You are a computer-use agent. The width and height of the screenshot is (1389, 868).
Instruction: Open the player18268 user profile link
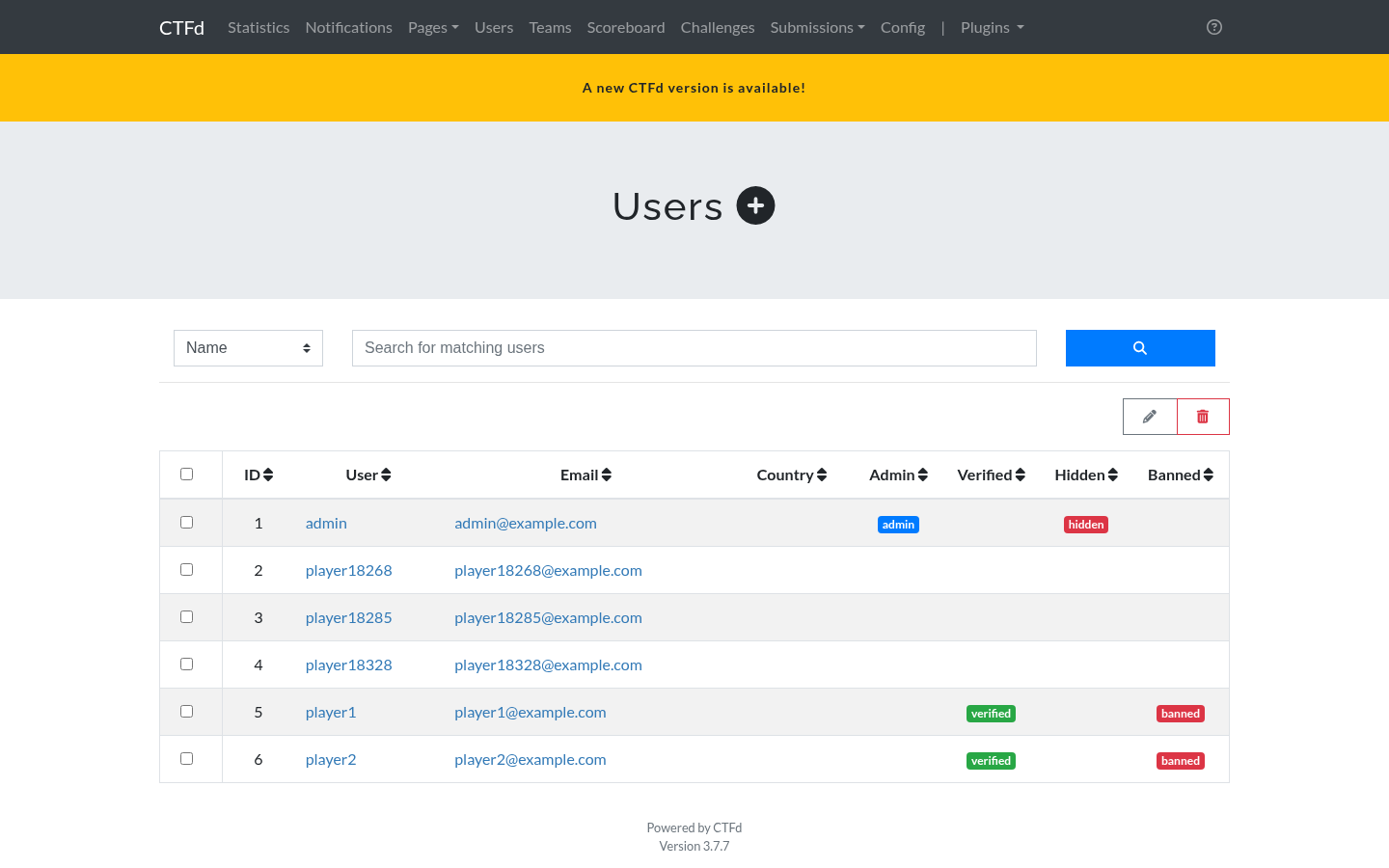coord(348,570)
